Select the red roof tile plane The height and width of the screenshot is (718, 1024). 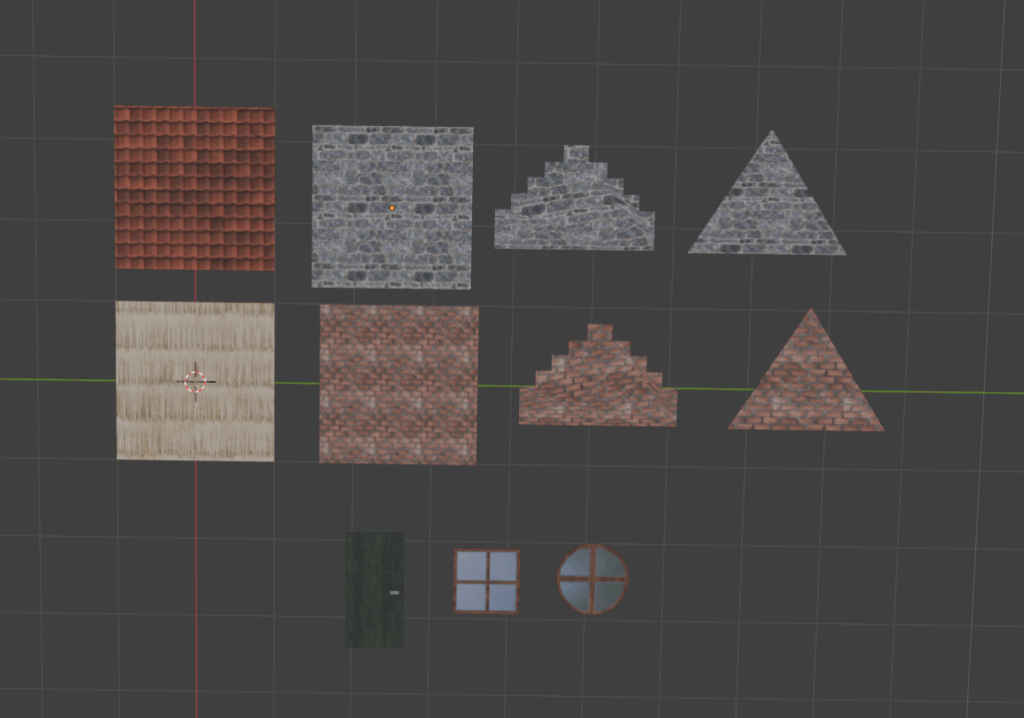(x=195, y=188)
